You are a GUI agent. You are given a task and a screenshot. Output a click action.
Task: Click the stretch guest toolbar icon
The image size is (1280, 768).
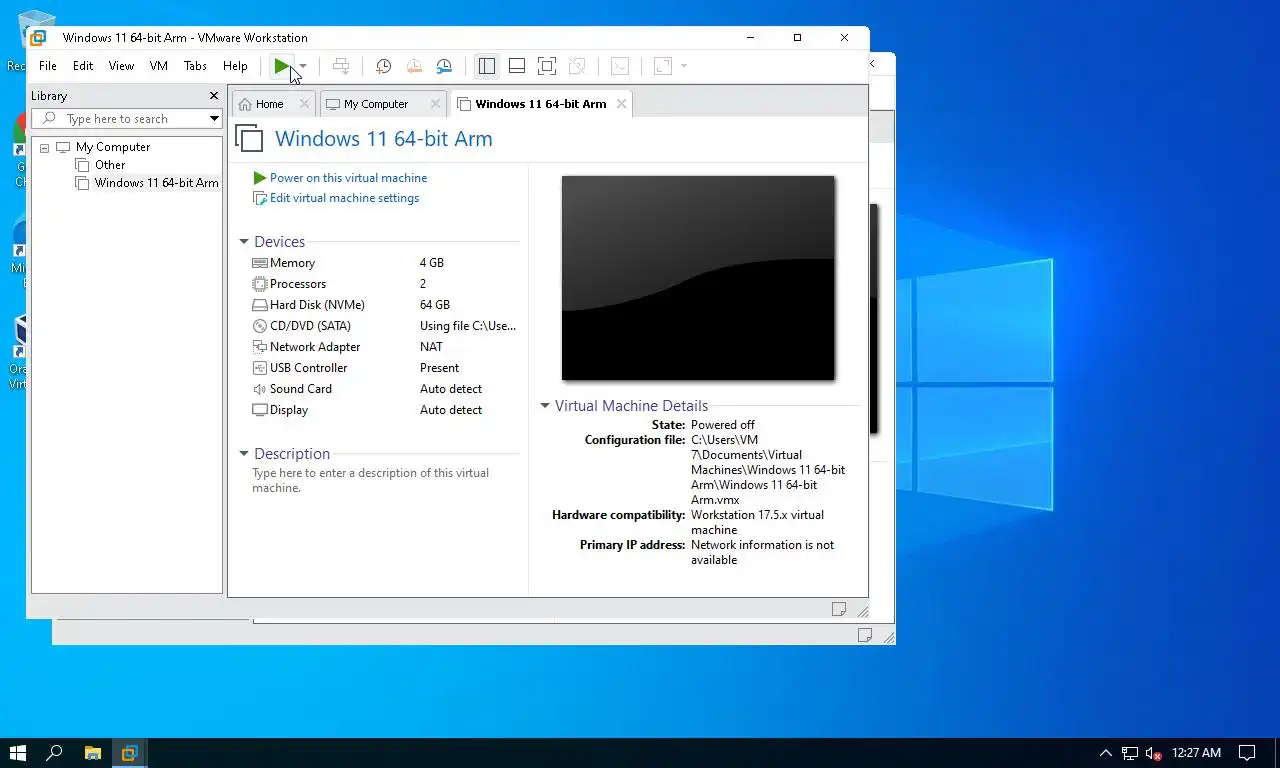pyautogui.click(x=663, y=66)
